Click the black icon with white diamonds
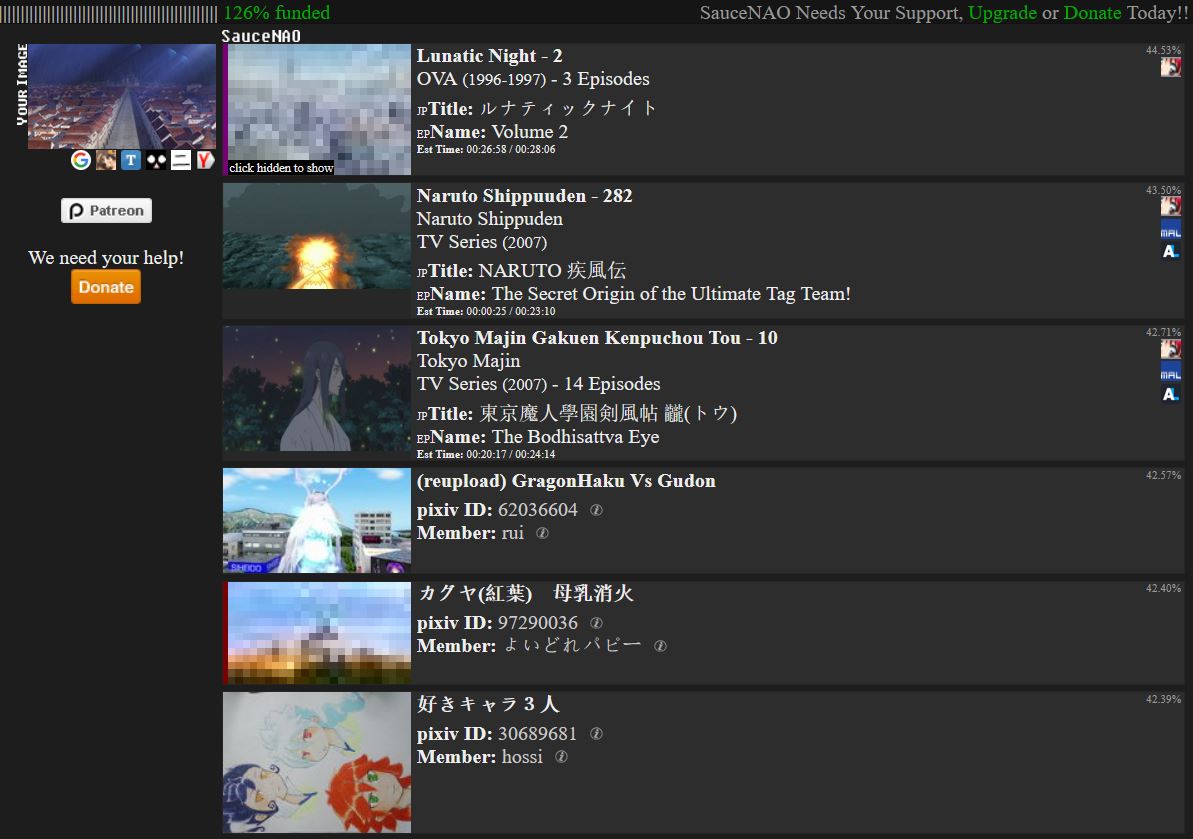This screenshot has width=1193, height=839. pos(156,160)
